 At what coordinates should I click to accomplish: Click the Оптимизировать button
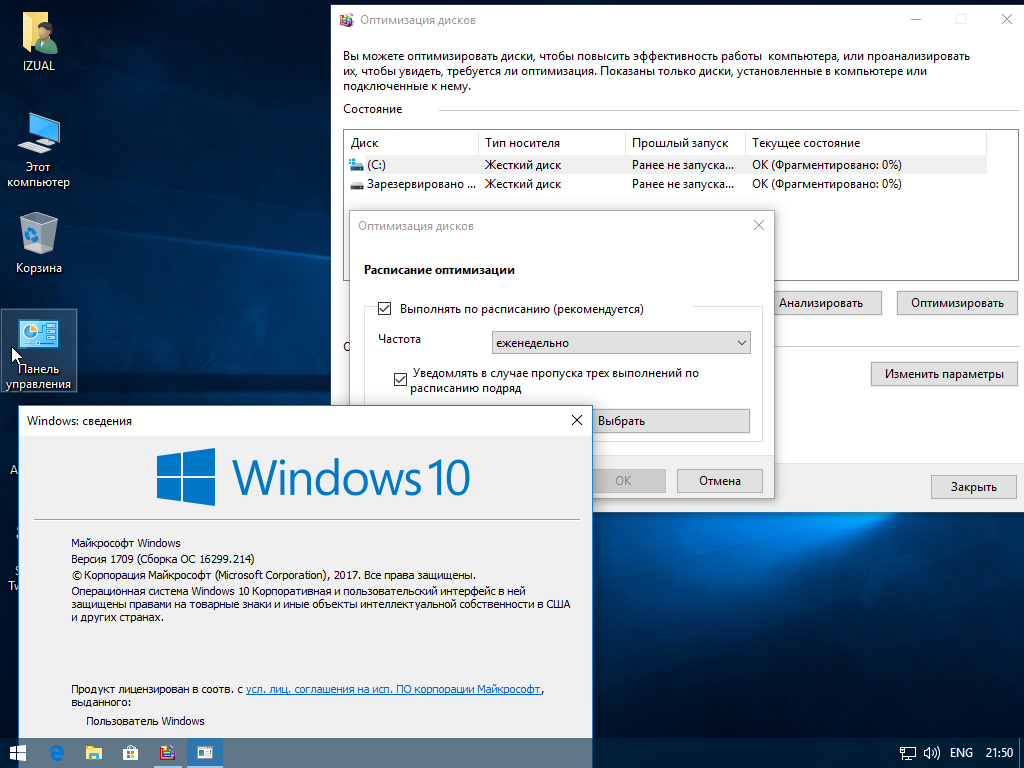pyautogui.click(x=957, y=303)
